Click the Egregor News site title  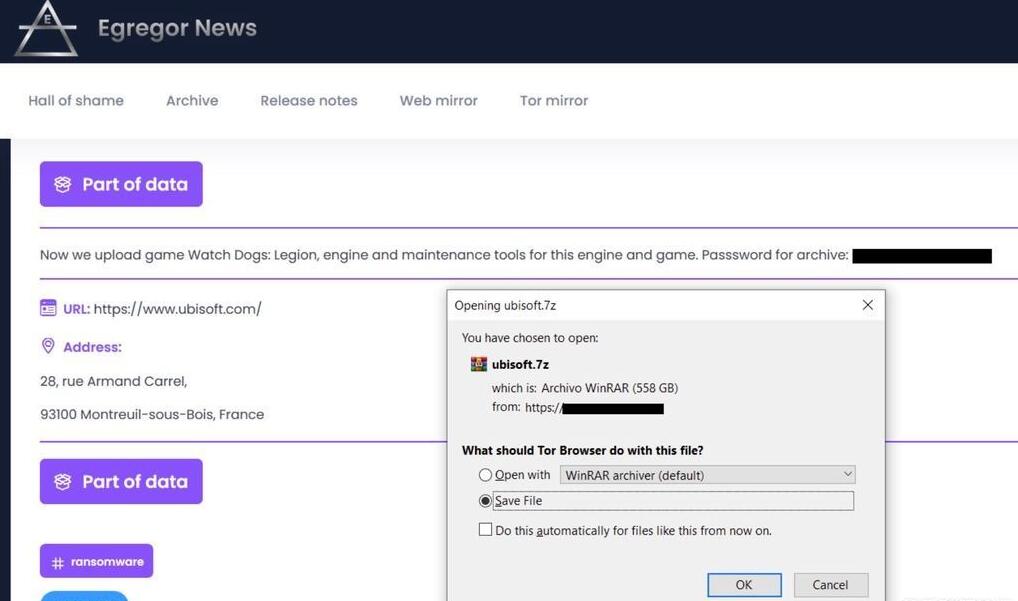[x=177, y=28]
